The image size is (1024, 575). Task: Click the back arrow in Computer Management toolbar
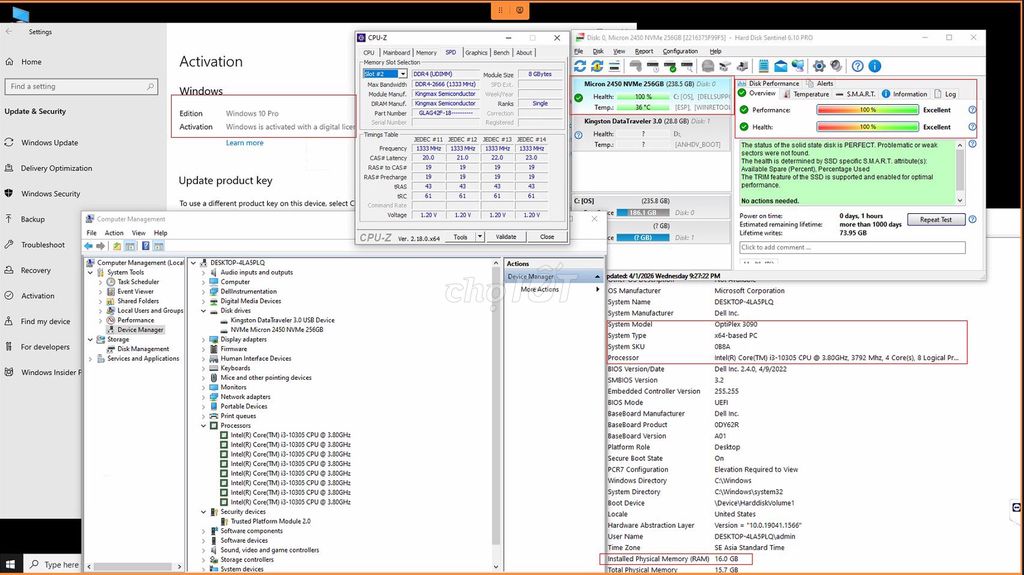click(88, 246)
